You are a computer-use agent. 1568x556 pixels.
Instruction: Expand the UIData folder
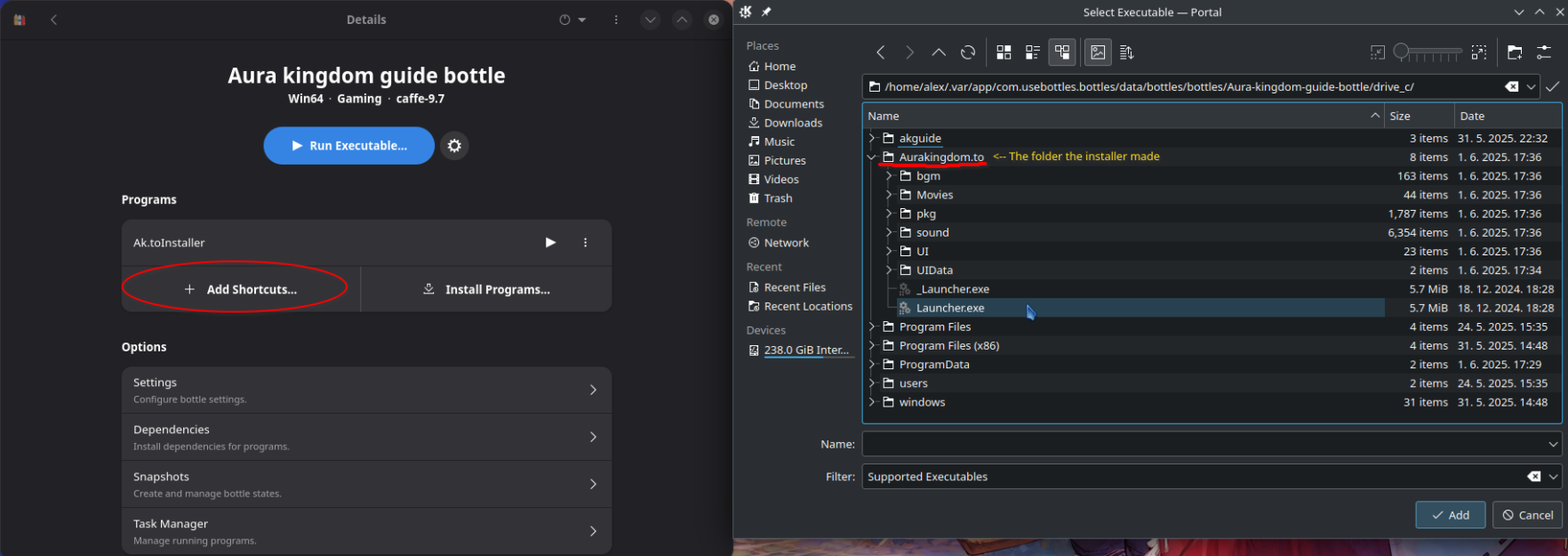(889, 270)
